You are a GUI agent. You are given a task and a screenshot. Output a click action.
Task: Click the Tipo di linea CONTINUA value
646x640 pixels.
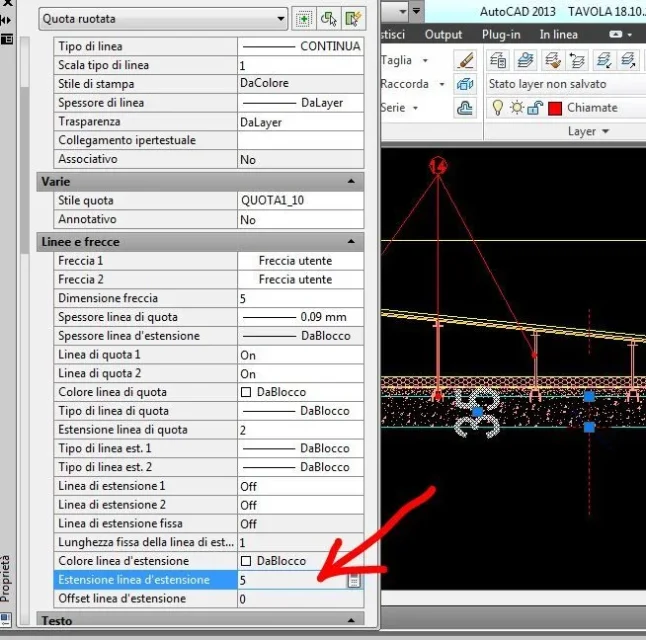pyautogui.click(x=301, y=46)
